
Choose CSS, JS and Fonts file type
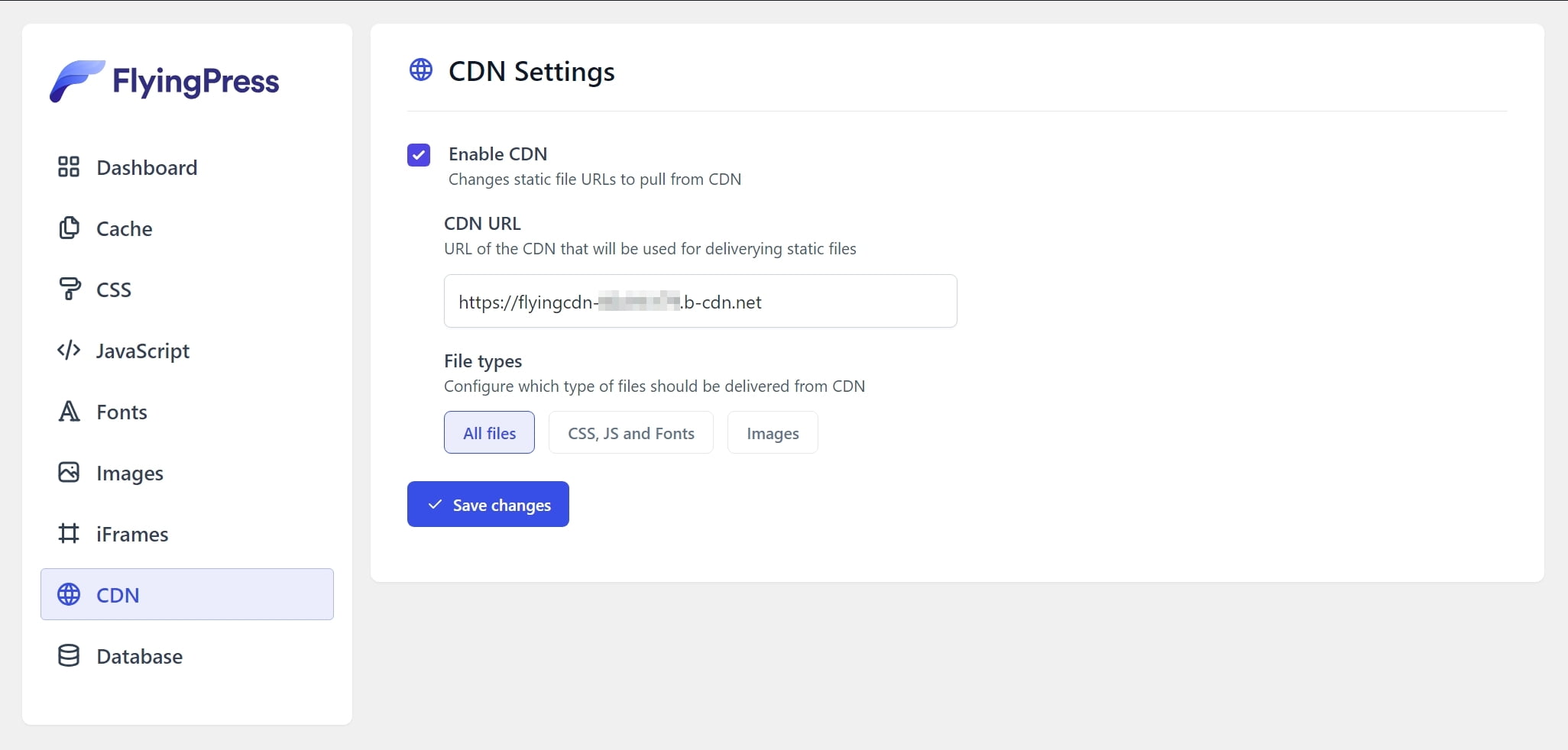(631, 432)
